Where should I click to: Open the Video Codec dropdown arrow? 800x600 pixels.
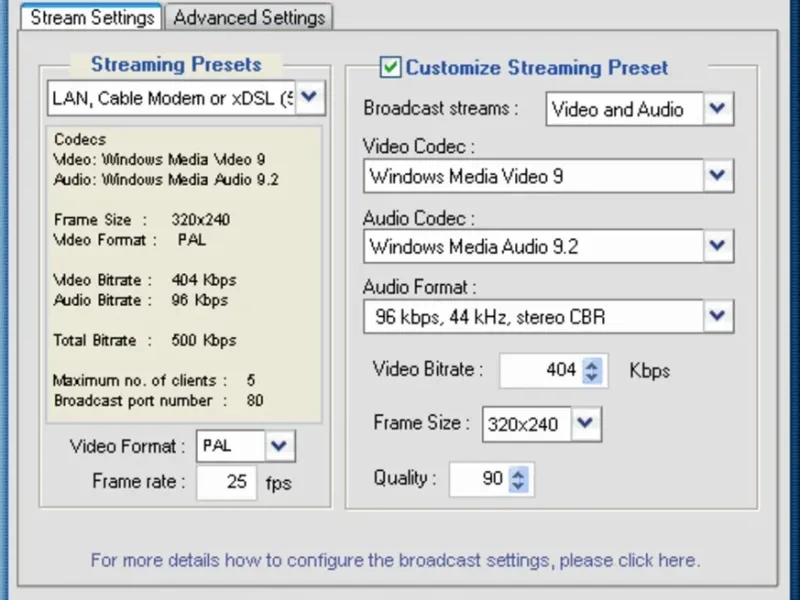pyautogui.click(x=718, y=177)
